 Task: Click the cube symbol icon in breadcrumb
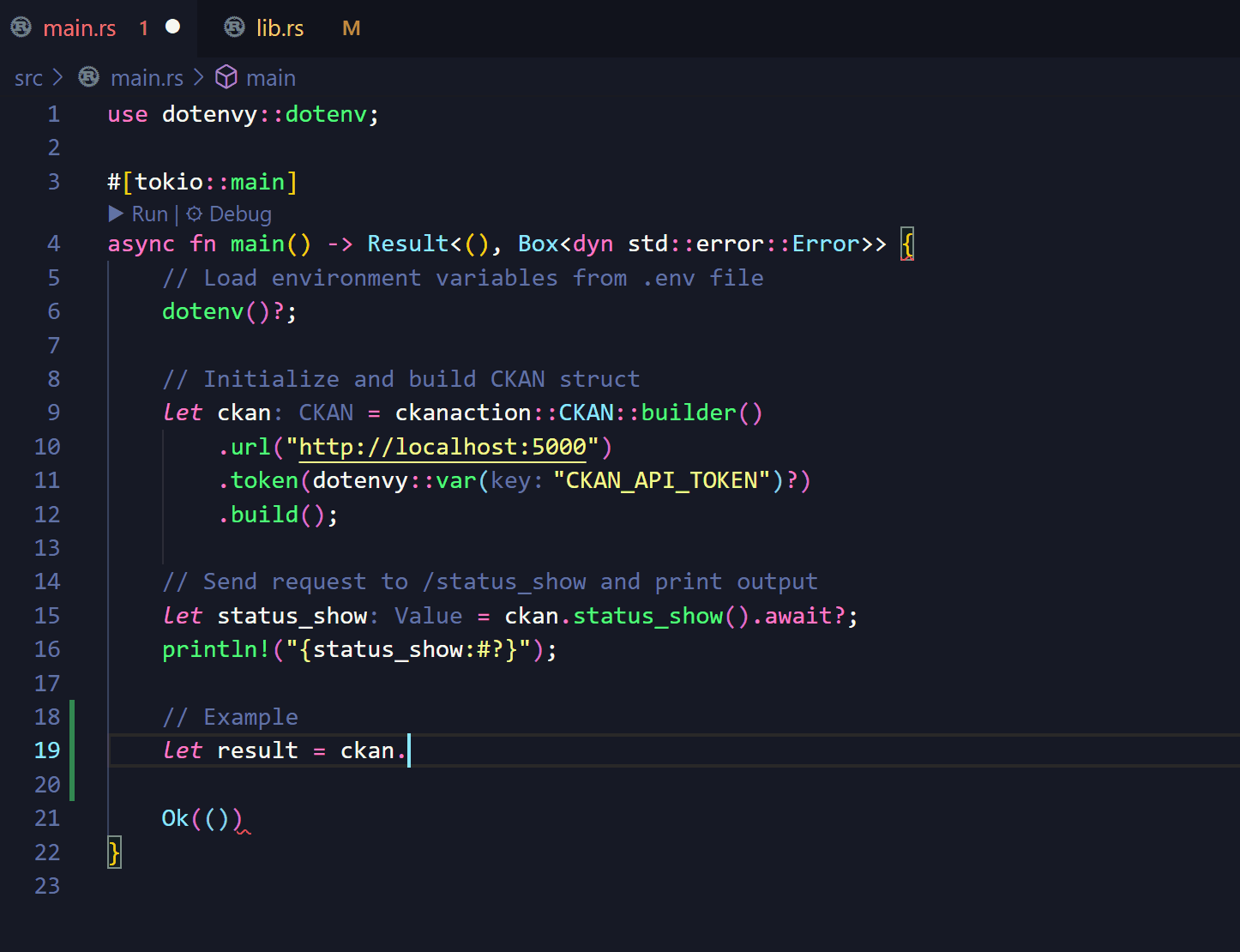pos(226,77)
